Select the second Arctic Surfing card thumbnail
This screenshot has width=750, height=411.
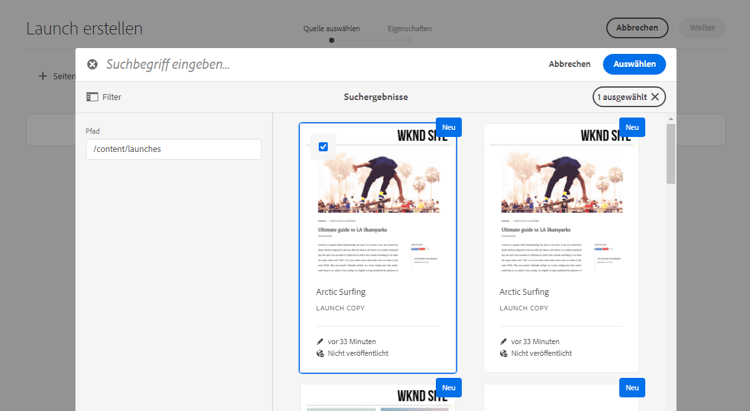coord(561,201)
